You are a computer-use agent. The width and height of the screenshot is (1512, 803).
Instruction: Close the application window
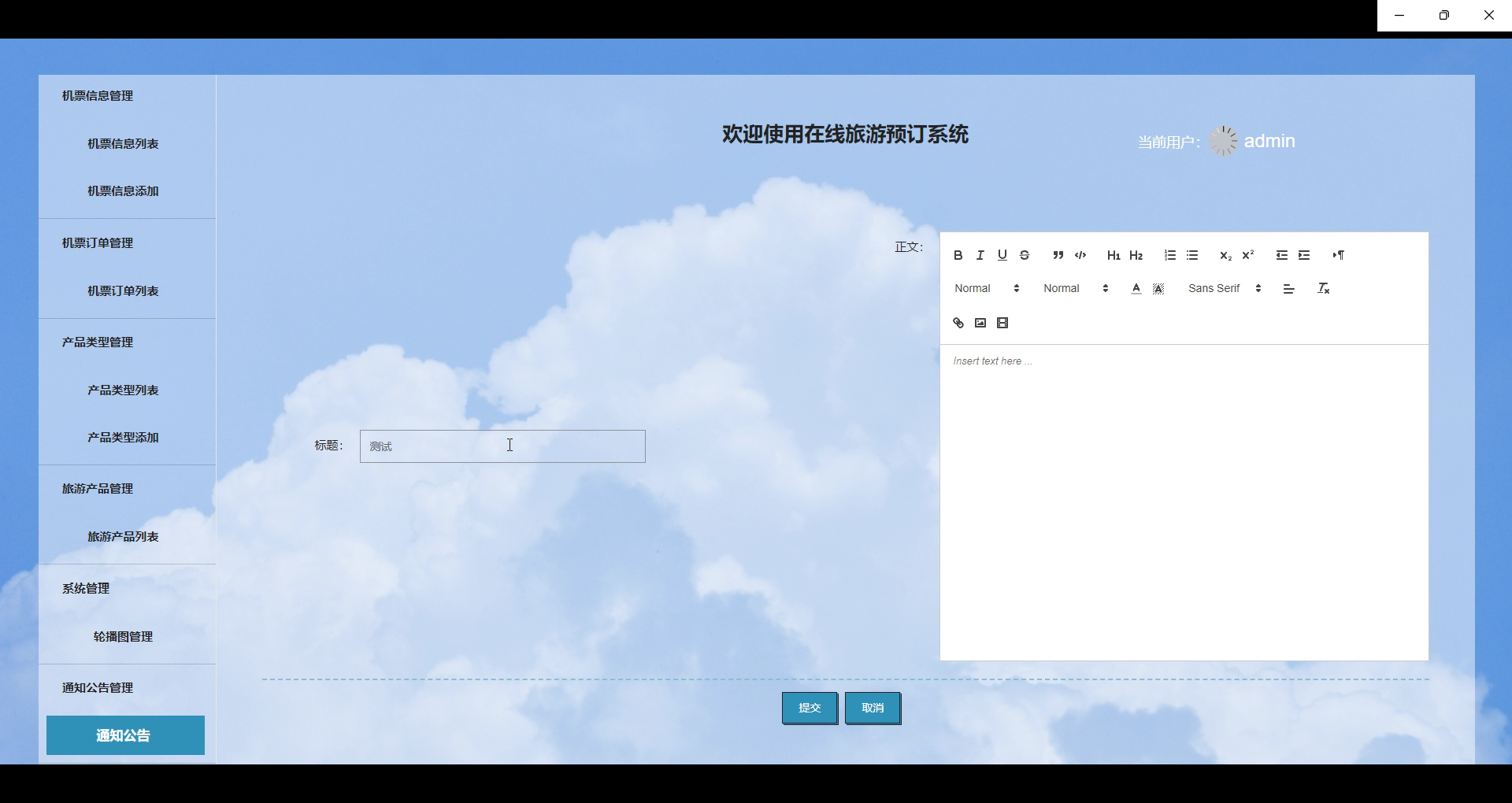click(1489, 16)
